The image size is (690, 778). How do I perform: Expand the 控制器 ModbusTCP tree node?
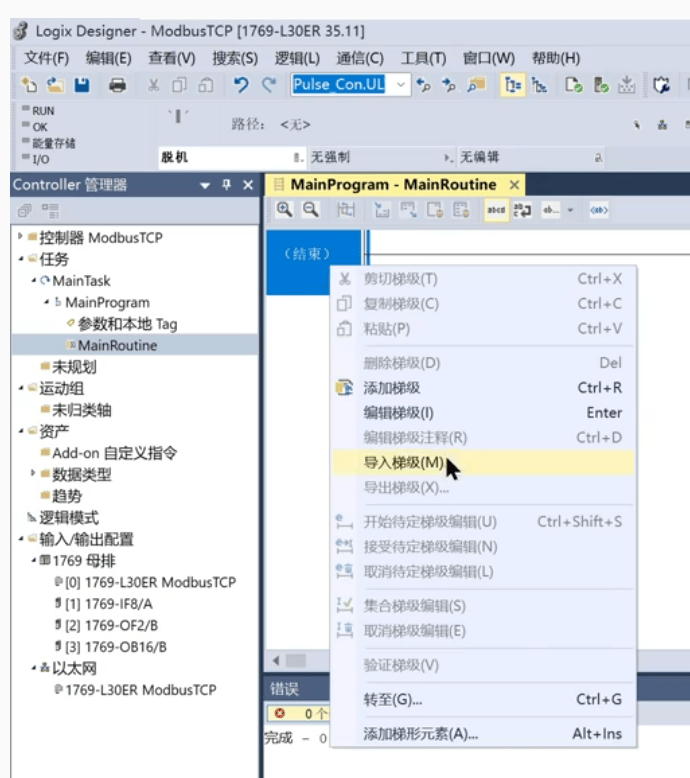coord(20,237)
